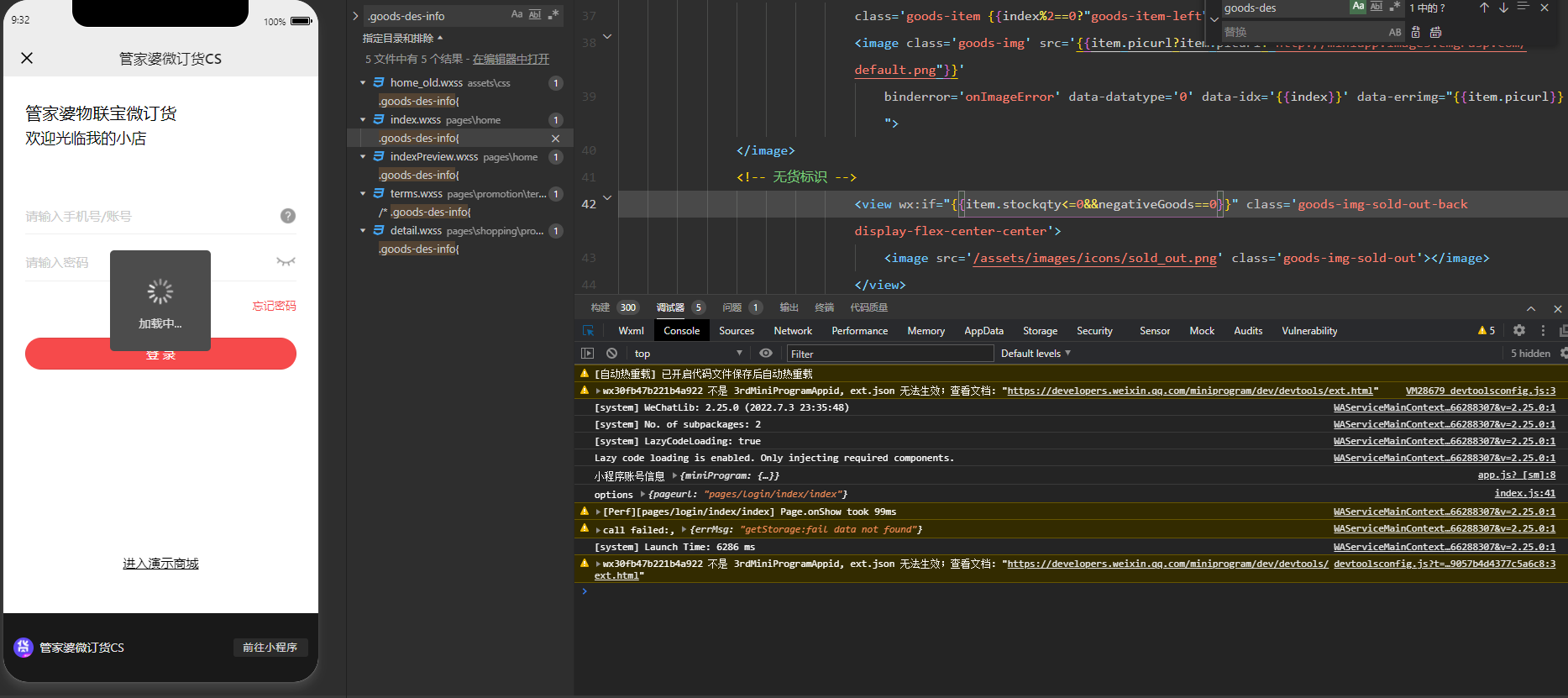Toggle match case in the find widget

pos(1357,7)
